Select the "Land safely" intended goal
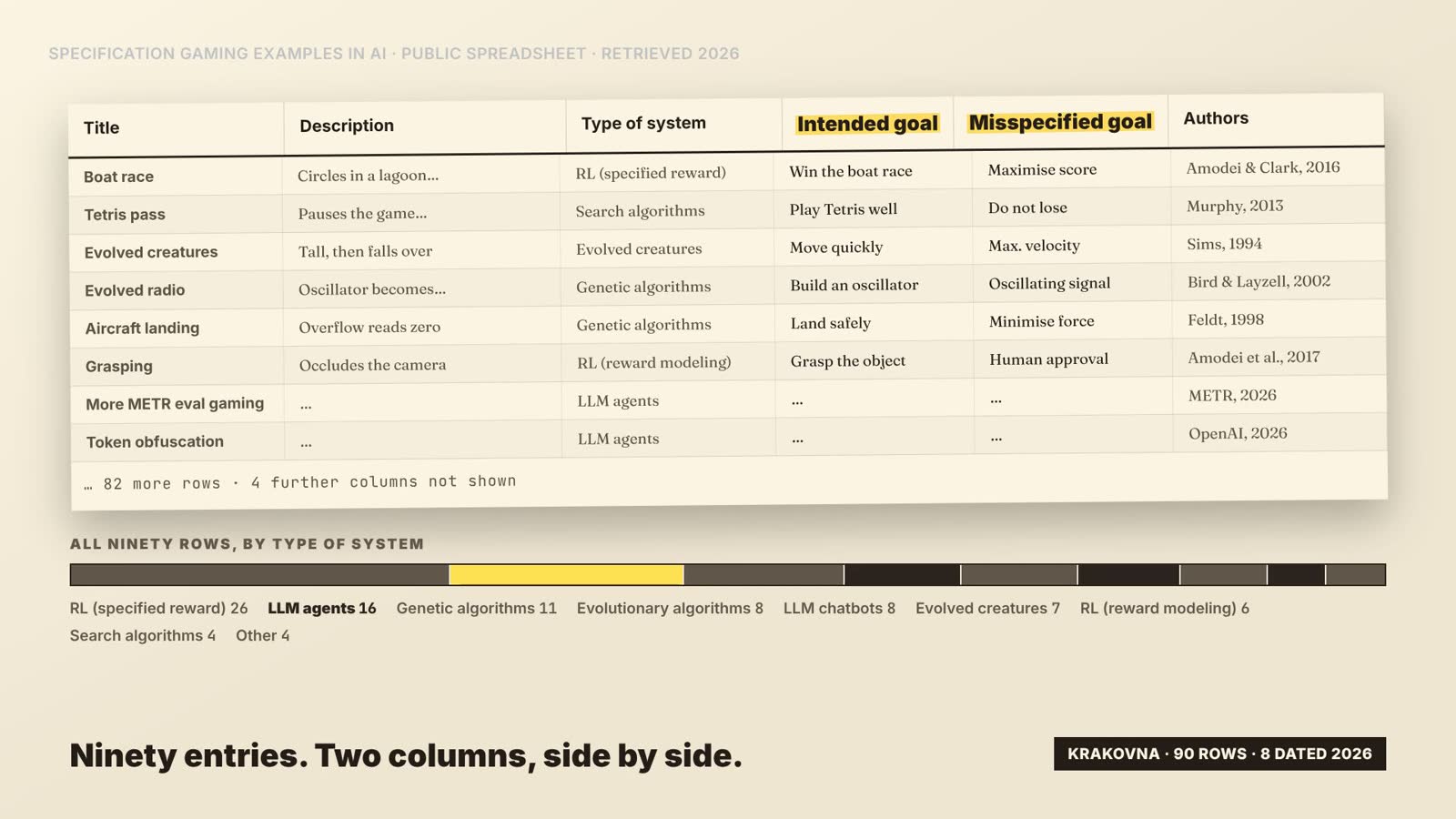This screenshot has height=819, width=1456. 831,323
